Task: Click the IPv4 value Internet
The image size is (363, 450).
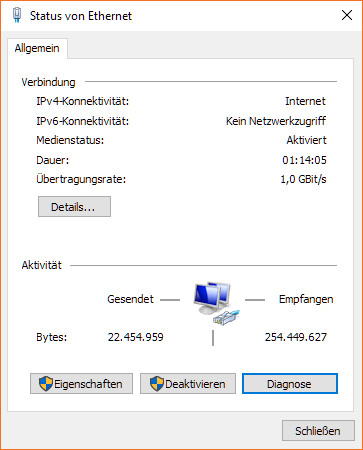Action: pyautogui.click(x=305, y=101)
